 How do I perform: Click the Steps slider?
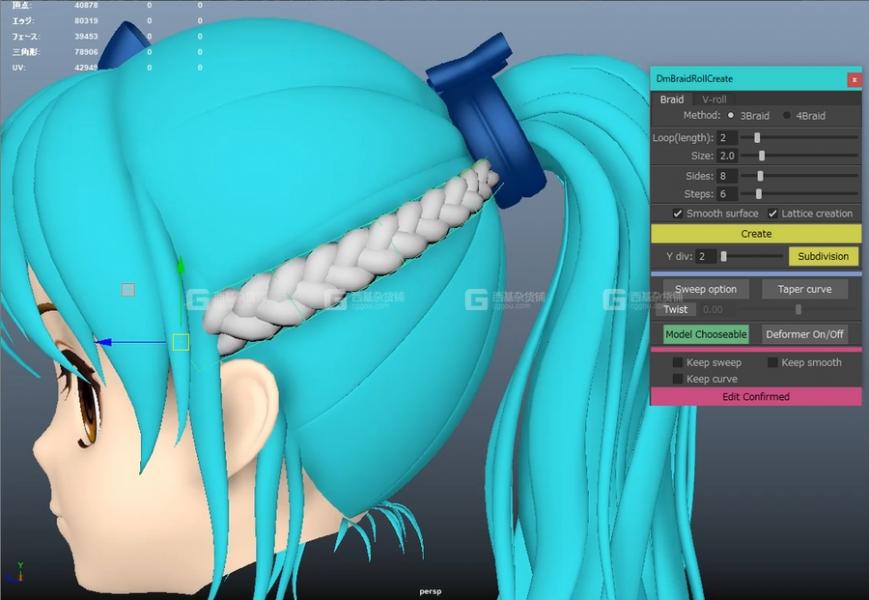pos(800,194)
